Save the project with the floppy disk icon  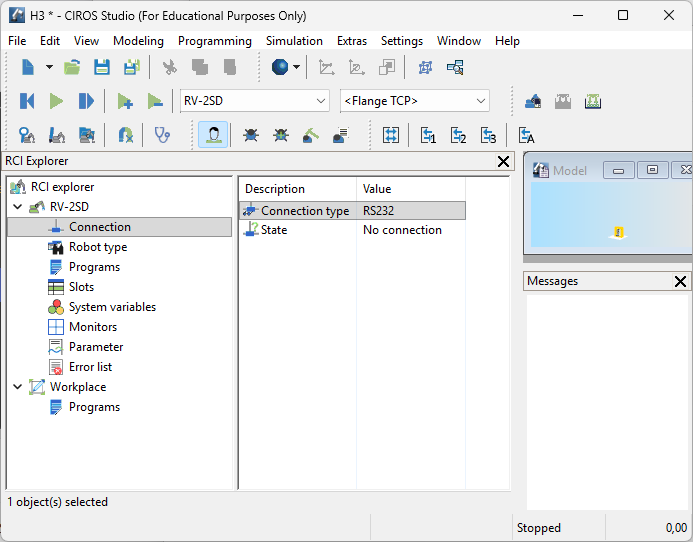102,67
